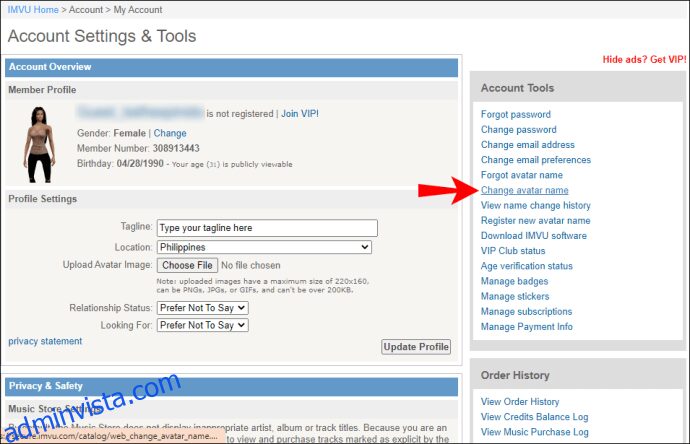The image size is (690, 444).
Task: Click the Order History heading
Action: (515, 375)
